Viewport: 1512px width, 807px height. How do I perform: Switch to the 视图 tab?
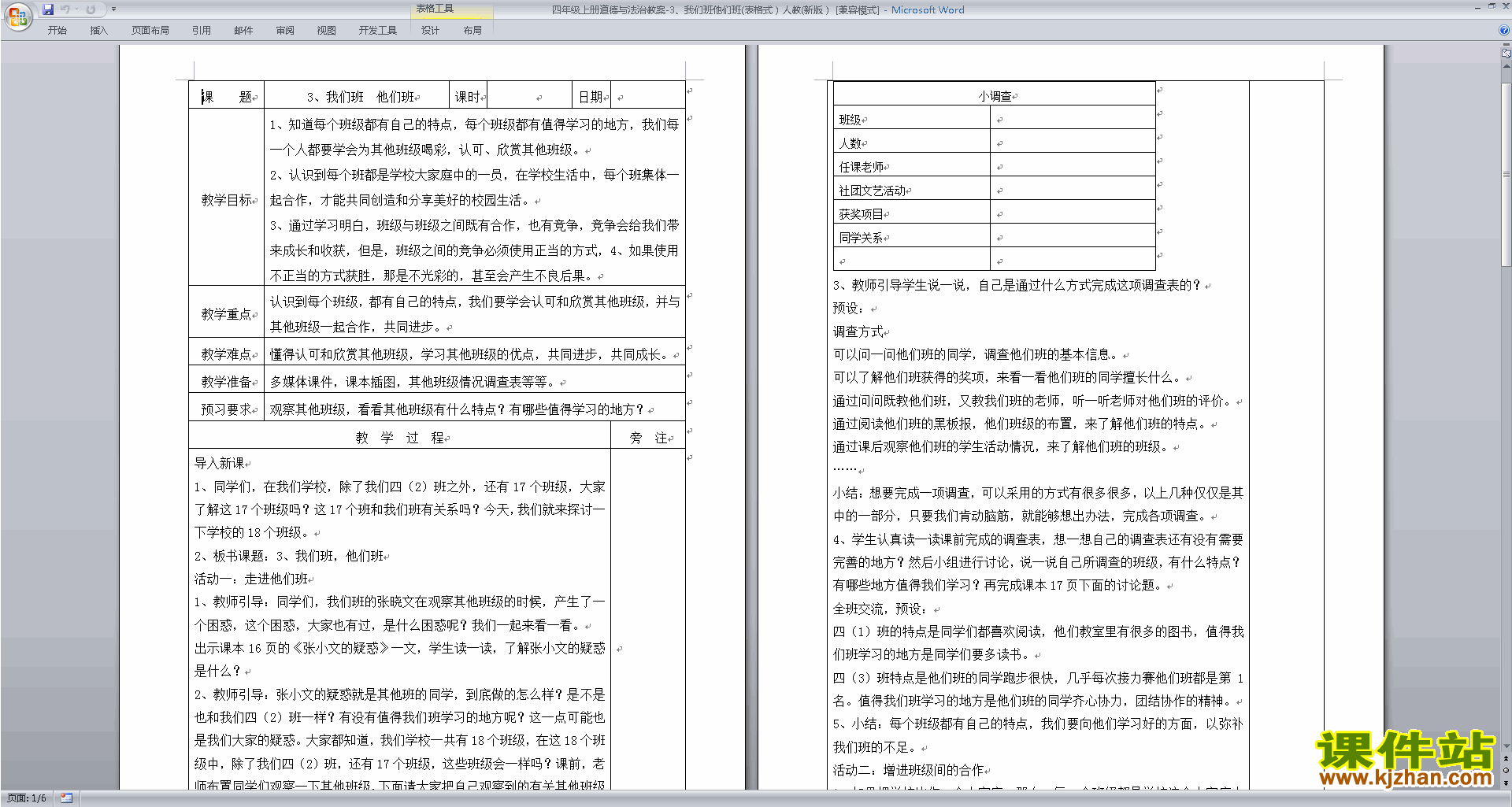pyautogui.click(x=327, y=30)
